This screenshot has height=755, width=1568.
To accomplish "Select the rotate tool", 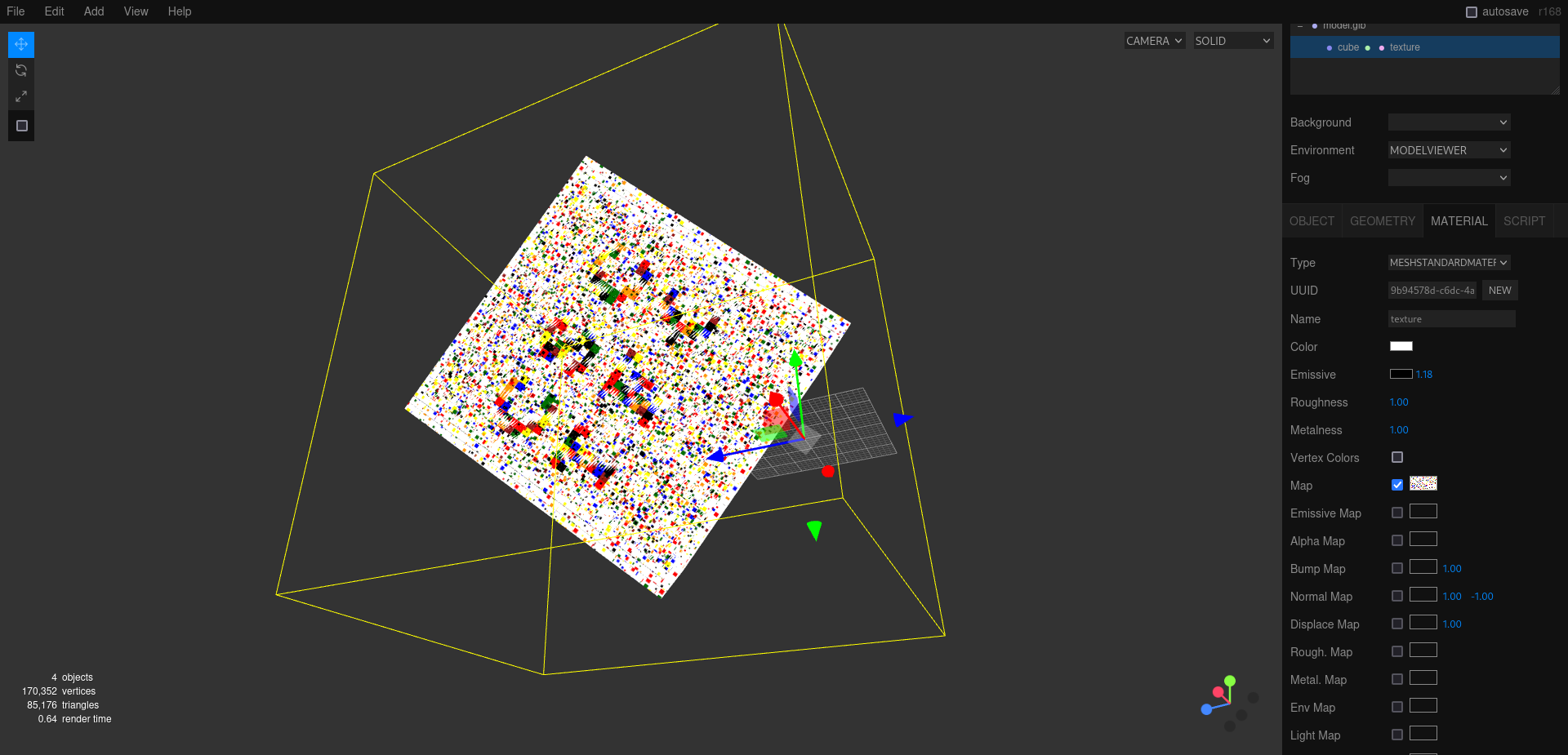I will (x=21, y=70).
